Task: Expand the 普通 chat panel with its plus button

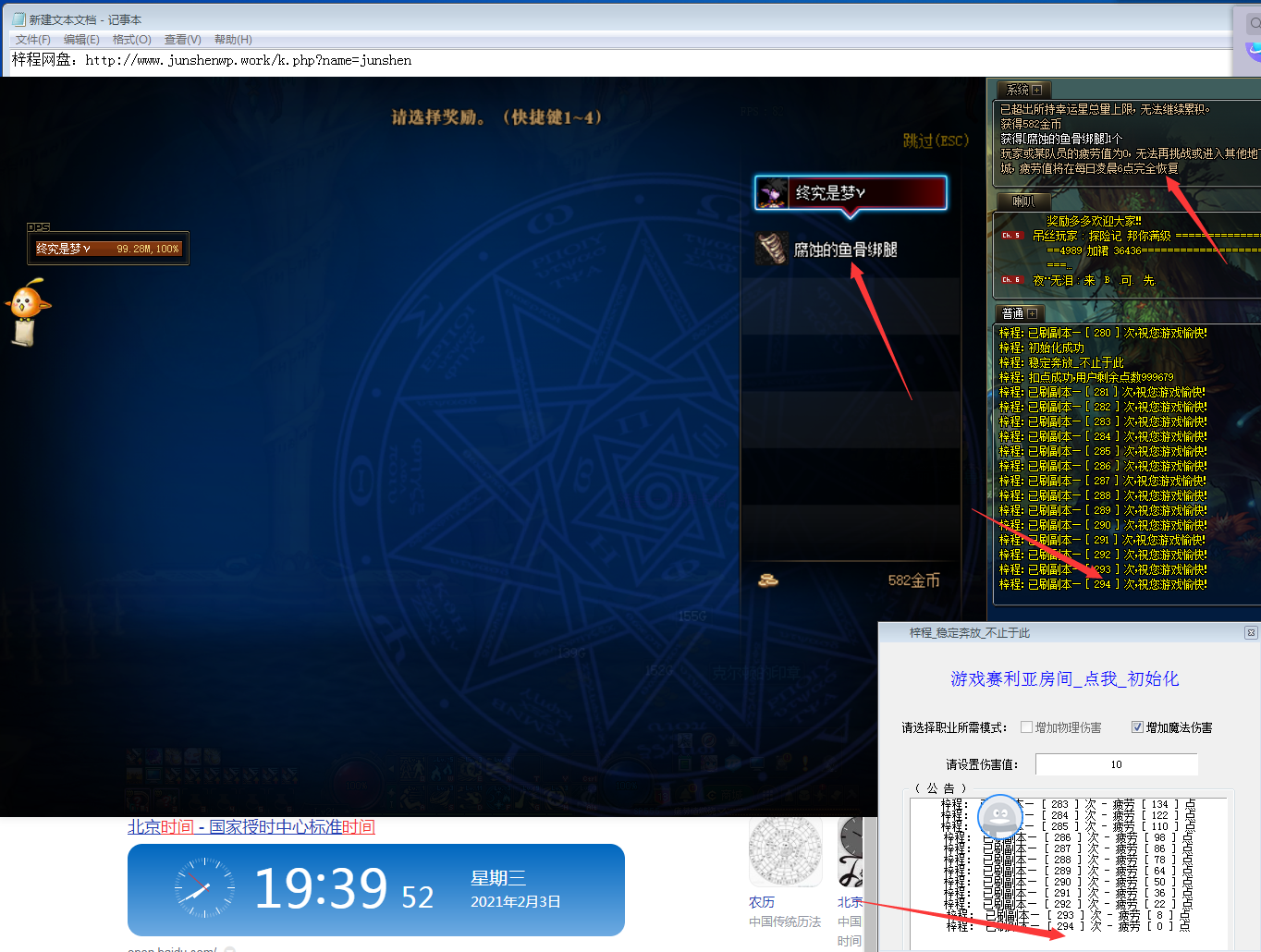Action: tap(1032, 312)
